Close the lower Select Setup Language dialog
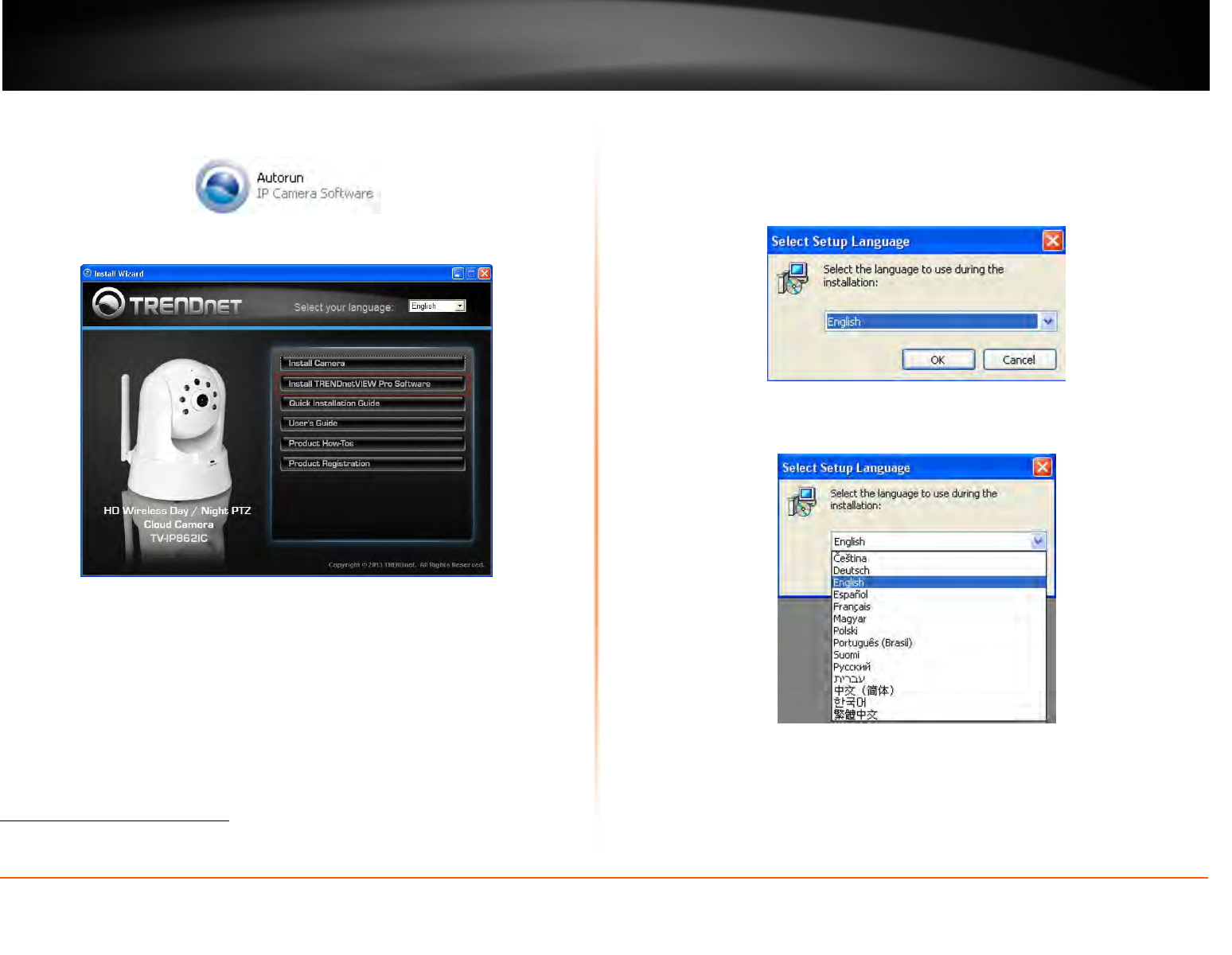The height and width of the screenshot is (955, 1232). [1042, 467]
